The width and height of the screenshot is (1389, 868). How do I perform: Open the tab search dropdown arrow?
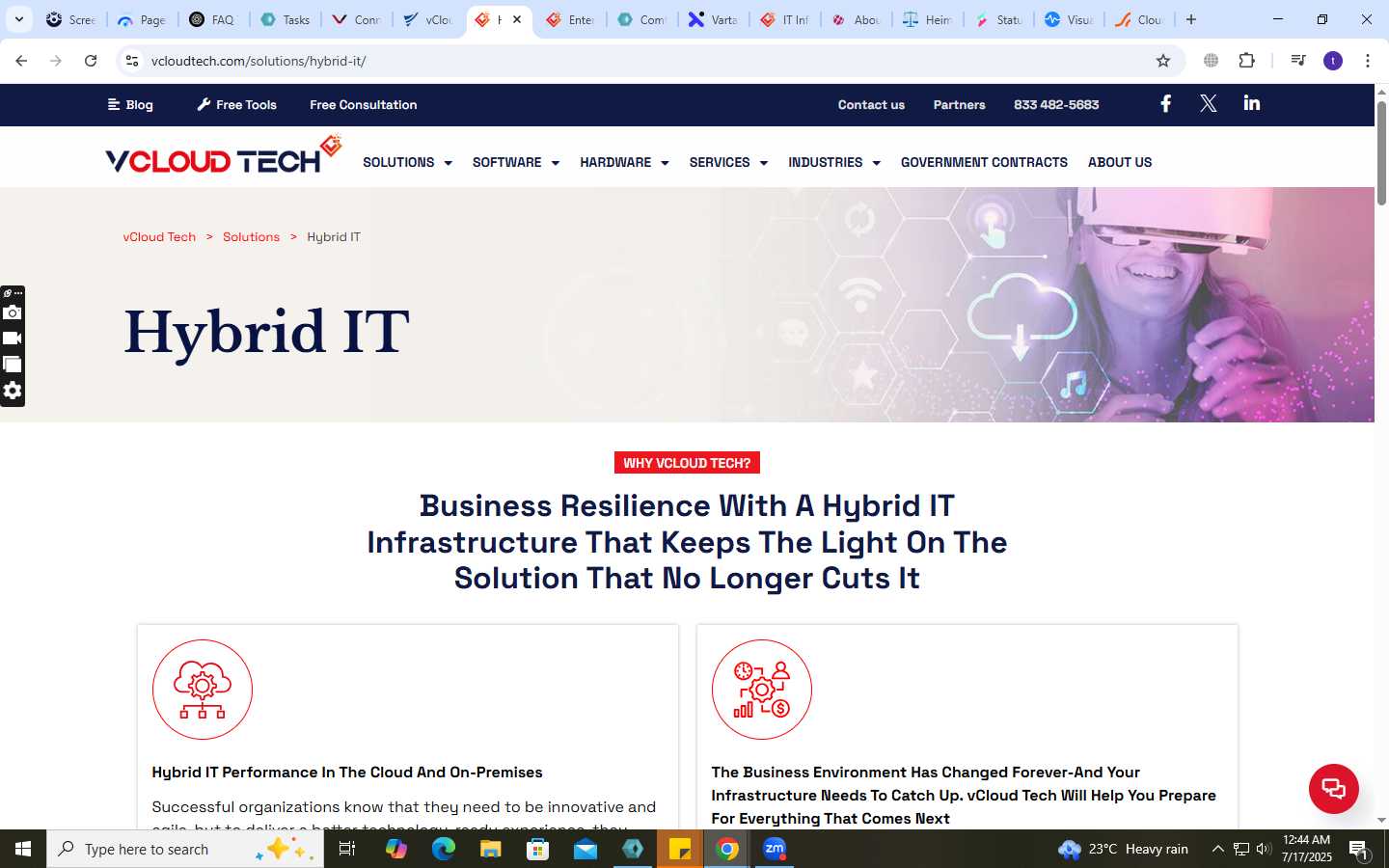pos(18,19)
